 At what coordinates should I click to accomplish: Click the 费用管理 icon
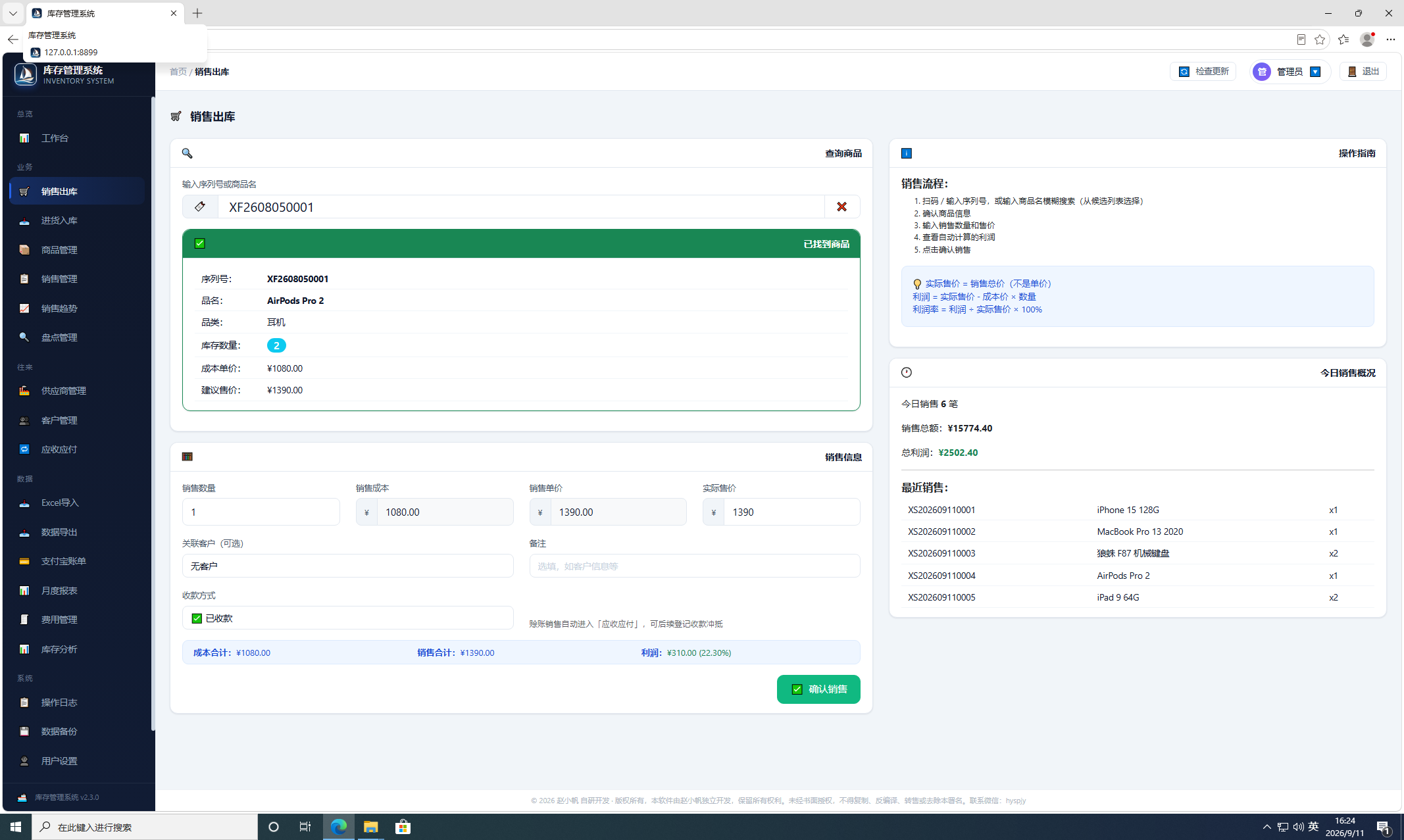pos(24,620)
